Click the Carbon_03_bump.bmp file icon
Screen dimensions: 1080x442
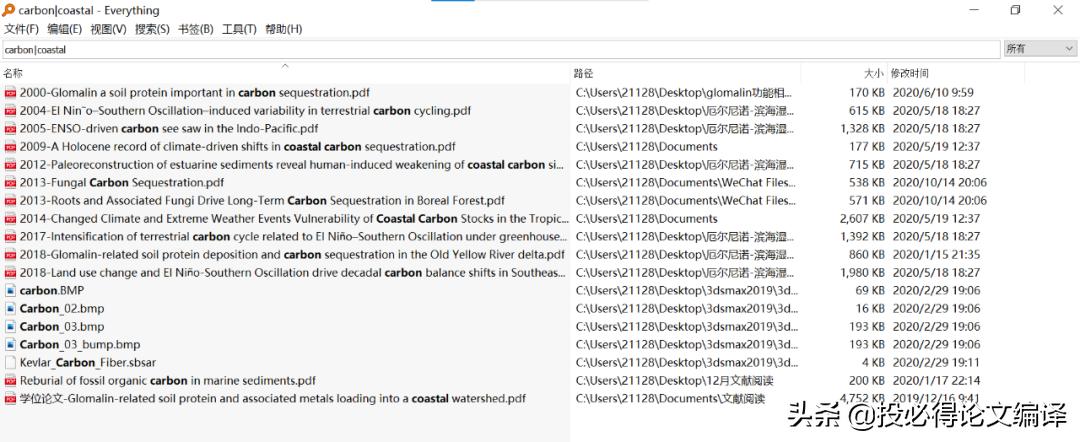coord(10,345)
